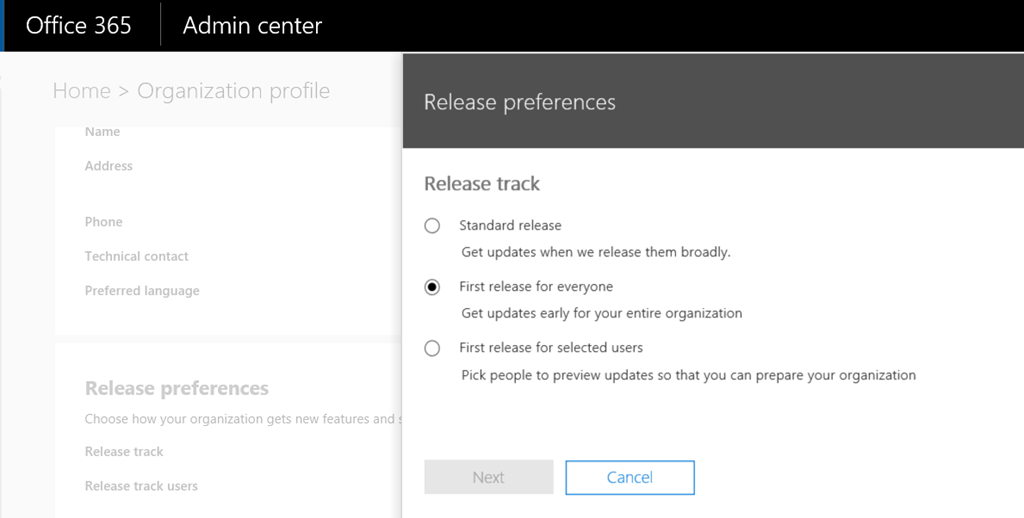Click the greyed Next button
The image size is (1024, 518).
coord(488,478)
